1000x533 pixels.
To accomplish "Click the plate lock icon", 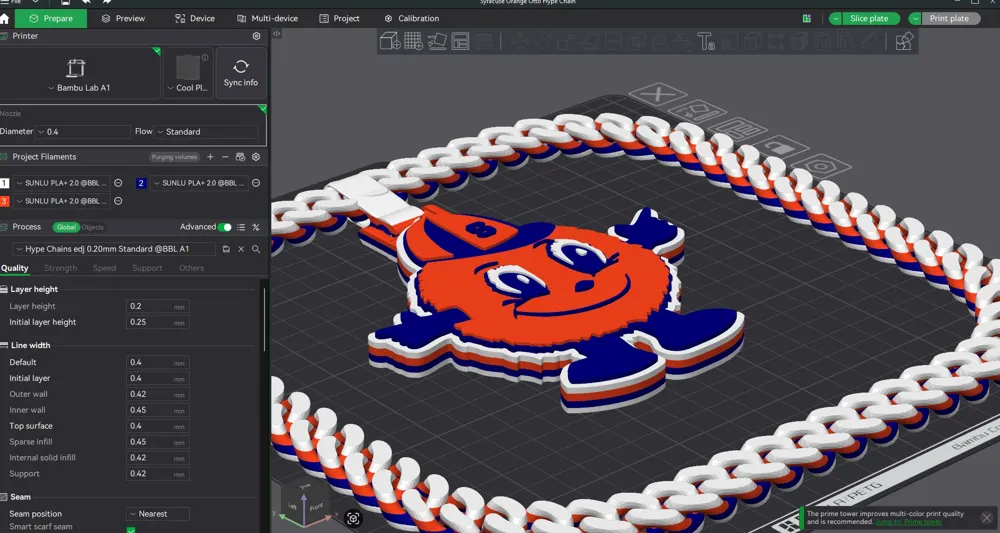I will [x=783, y=149].
